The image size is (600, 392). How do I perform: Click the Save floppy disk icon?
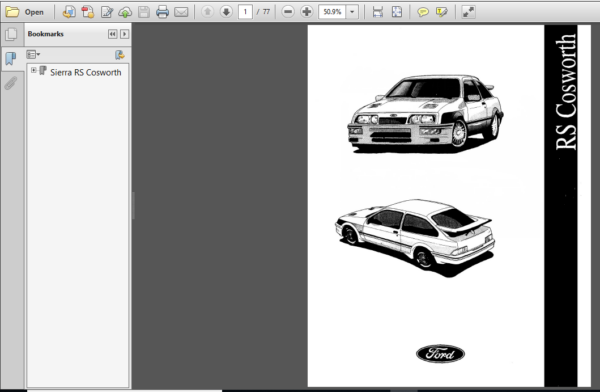tap(144, 12)
